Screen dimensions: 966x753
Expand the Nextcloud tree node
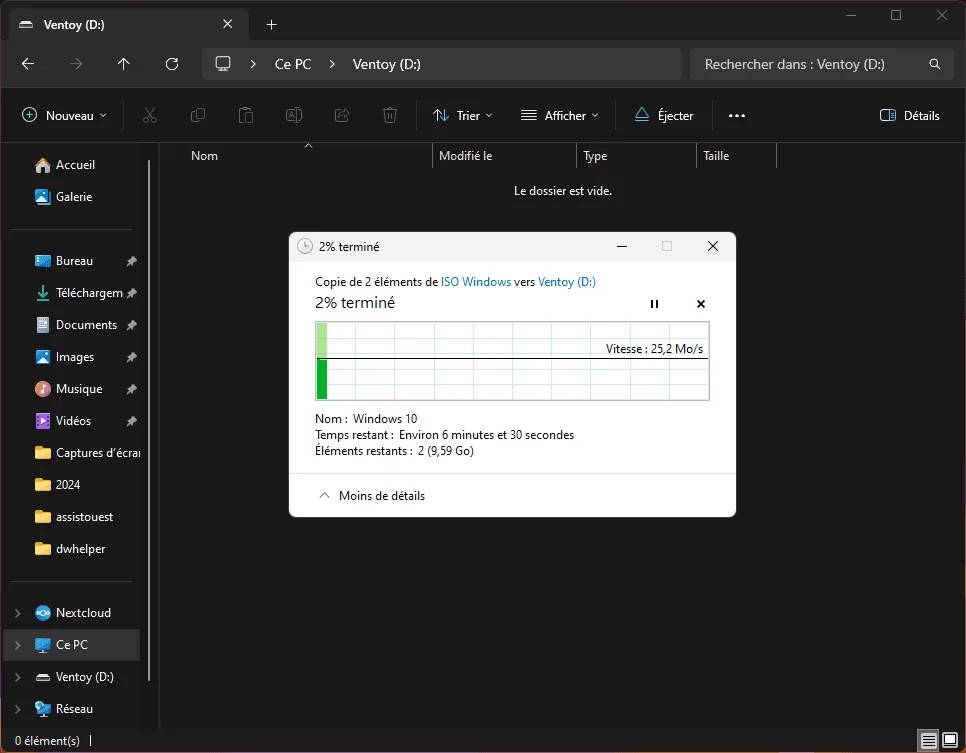[x=17, y=613]
